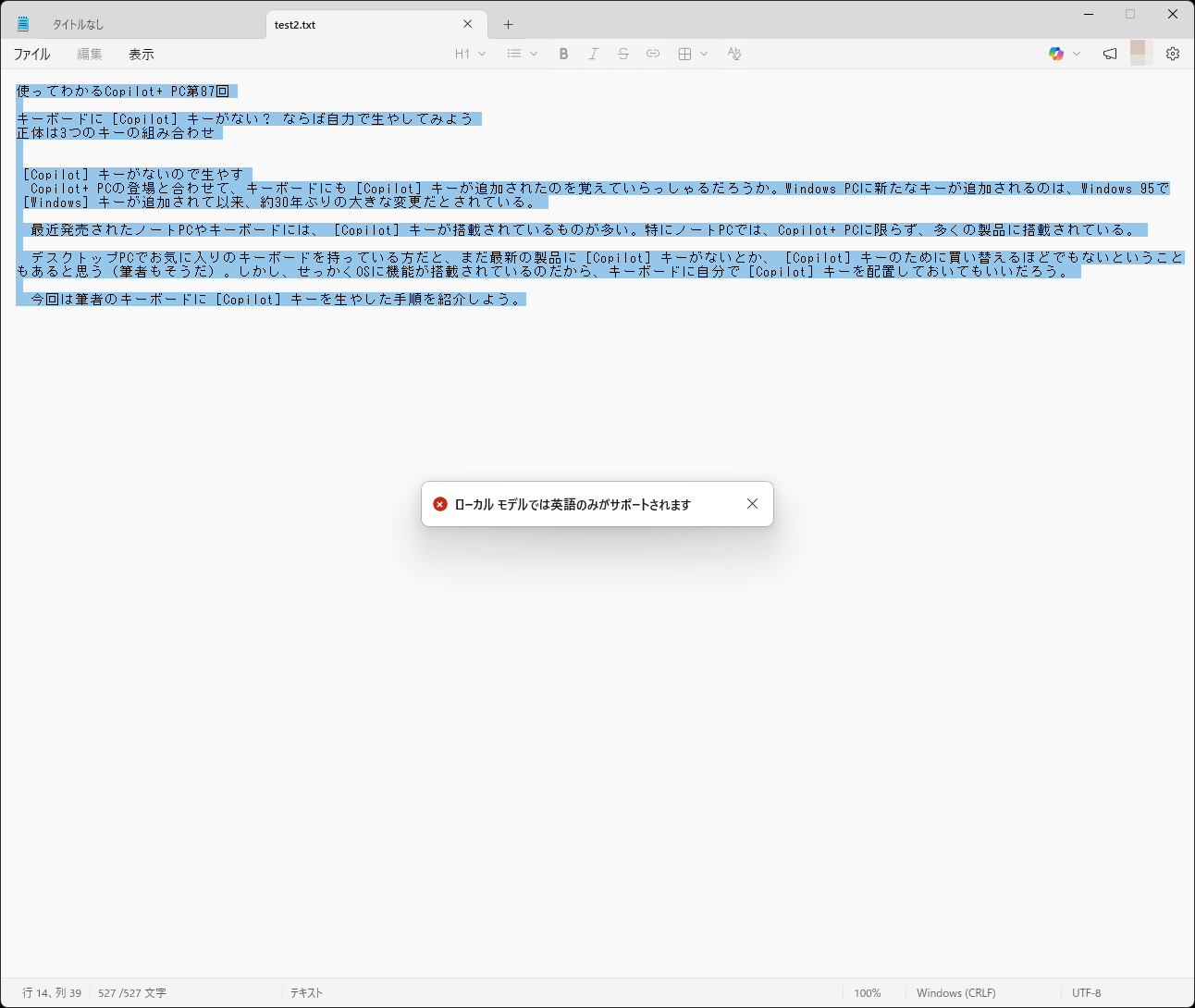Add a new tab with the plus button
The height and width of the screenshot is (1008, 1195).
click(x=508, y=25)
